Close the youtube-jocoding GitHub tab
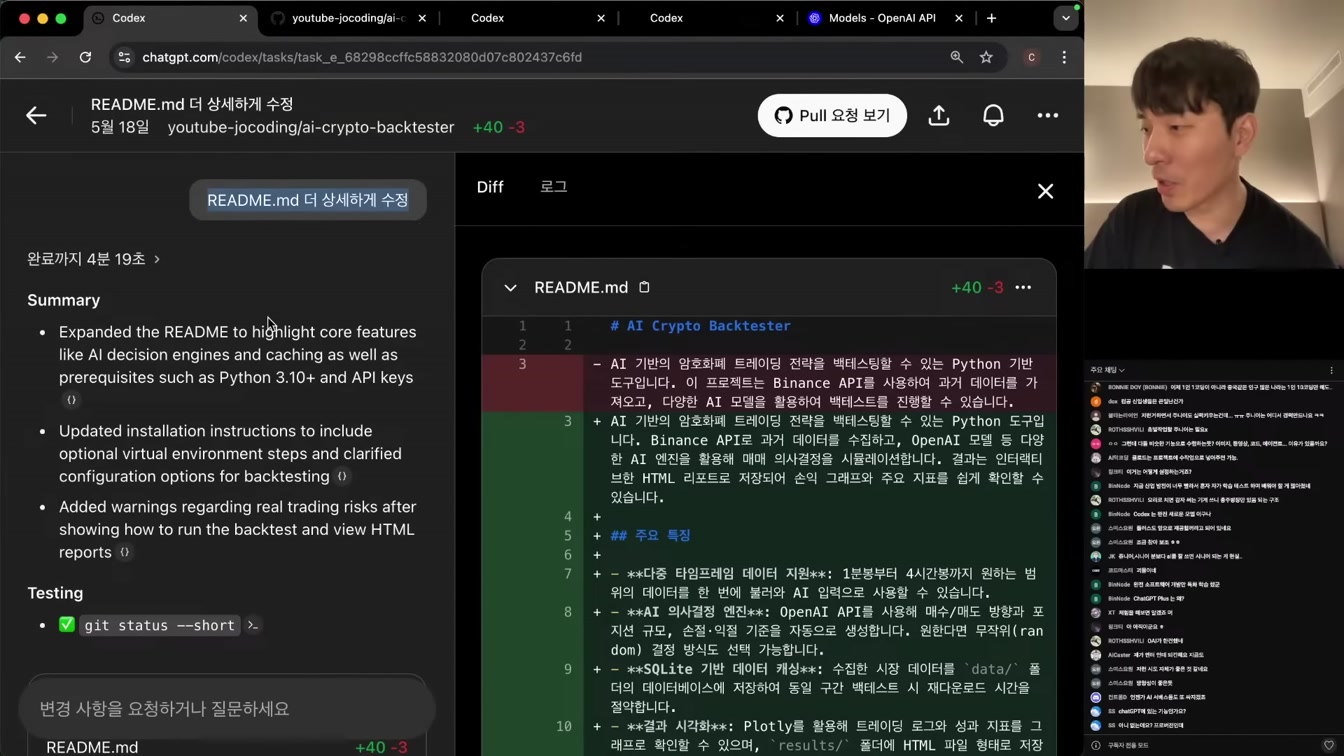1344x756 pixels. pos(422,18)
